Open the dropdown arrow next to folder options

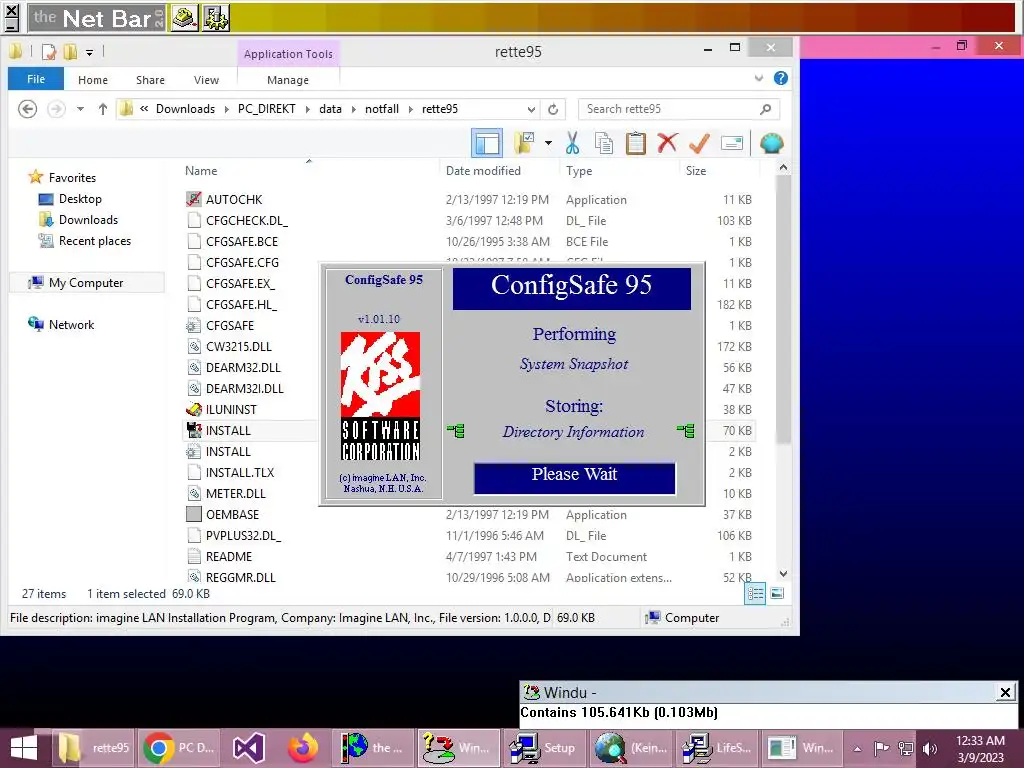tap(548, 143)
